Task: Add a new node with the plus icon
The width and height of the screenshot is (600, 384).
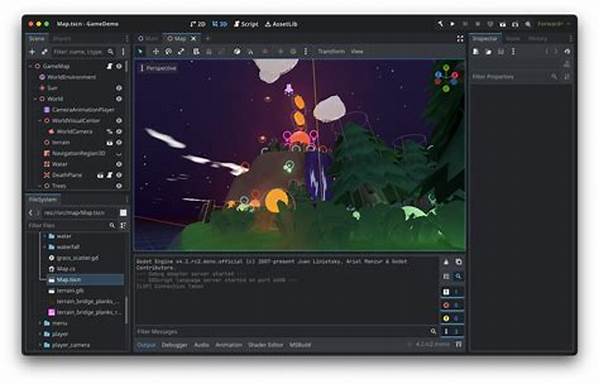Action: click(32, 52)
